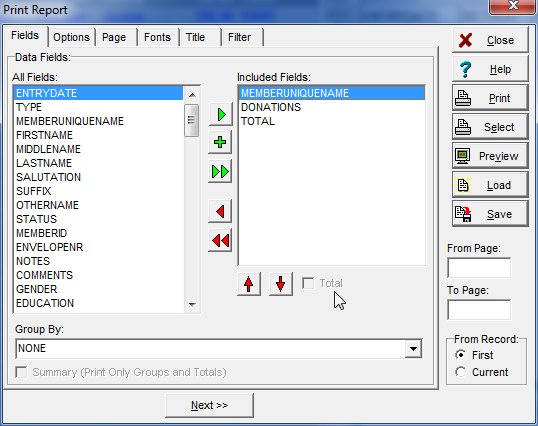538x426 pixels.
Task: Click All Fields list scroll up arrow
Action: pyautogui.click(x=192, y=95)
